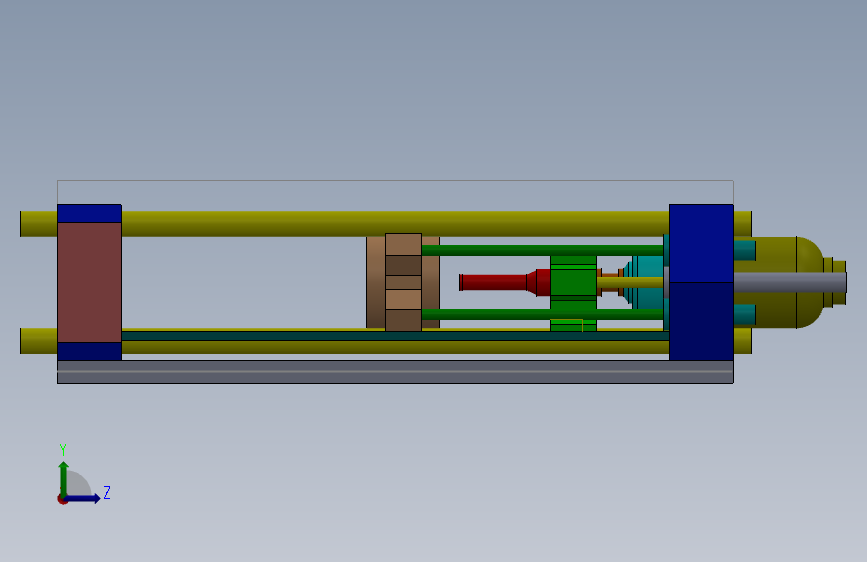Select the maroon fixed platen on the left
The image size is (867, 562).
pos(90,282)
